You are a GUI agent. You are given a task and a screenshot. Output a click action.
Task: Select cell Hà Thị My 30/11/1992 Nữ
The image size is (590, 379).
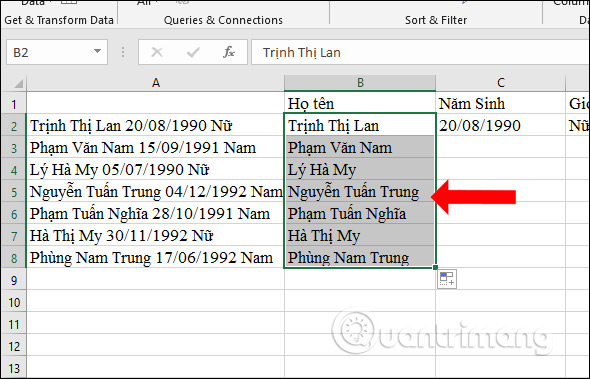155,236
